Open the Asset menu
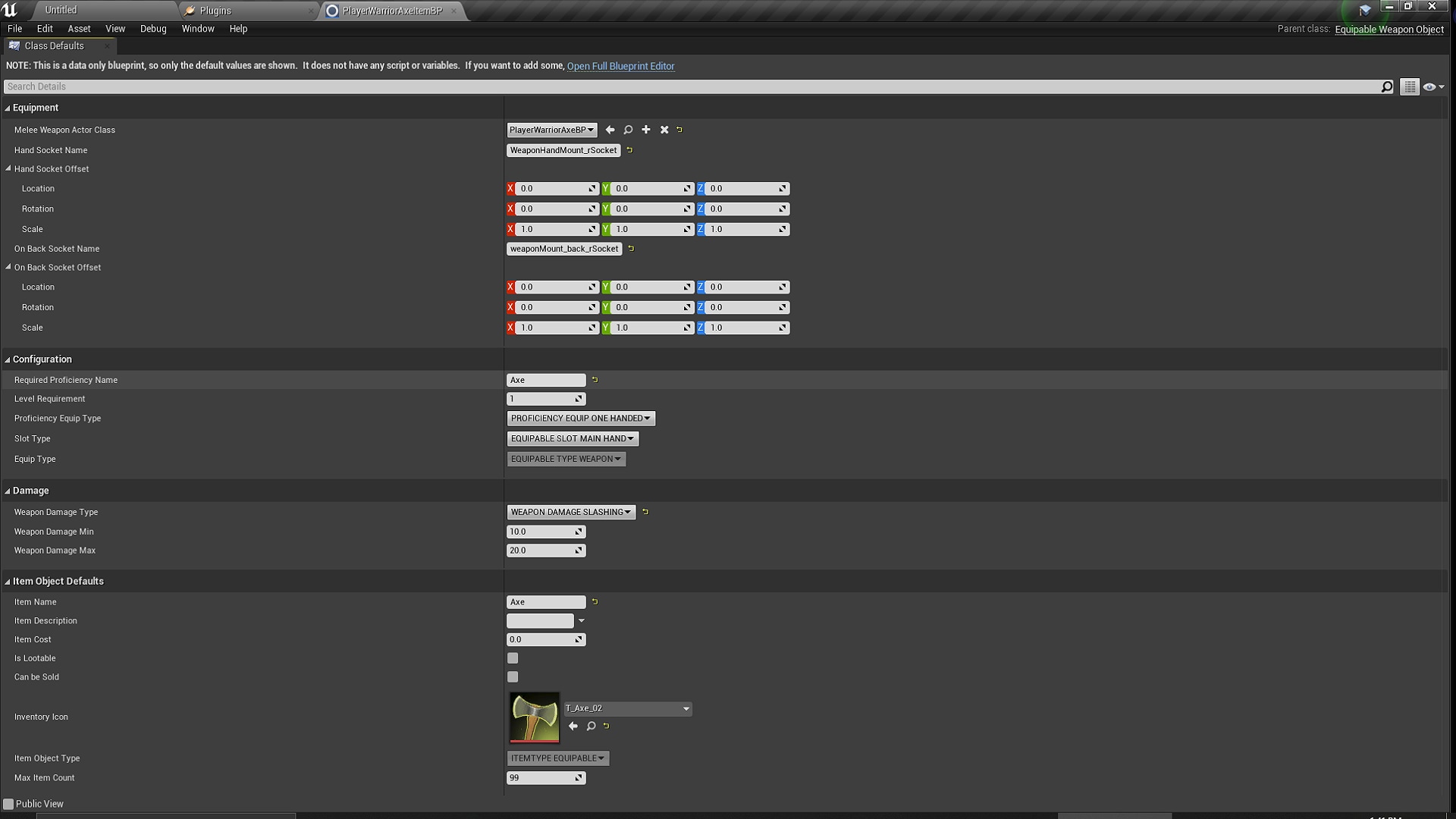This screenshot has height=819, width=1456. (79, 29)
